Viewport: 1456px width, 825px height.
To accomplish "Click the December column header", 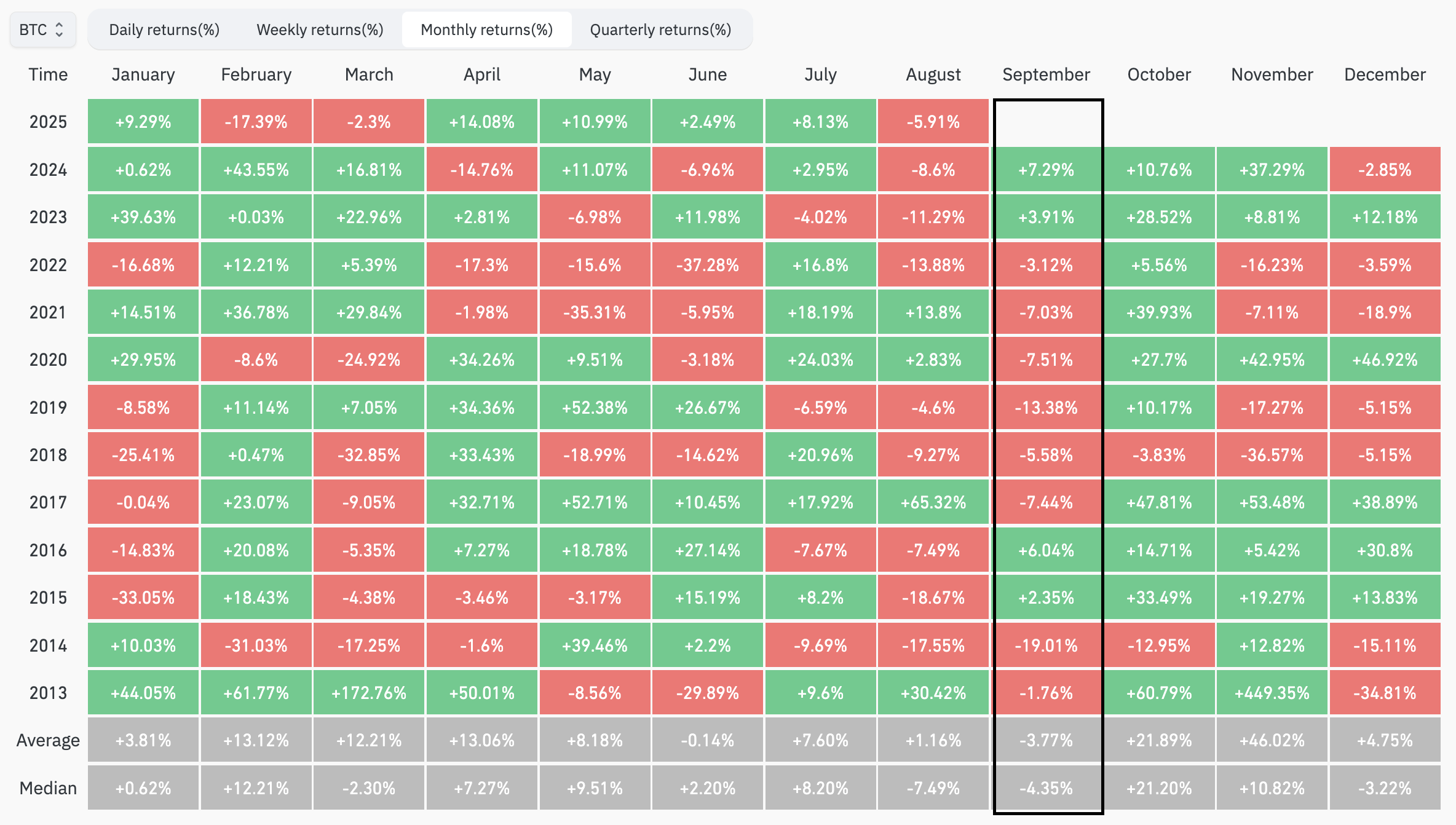I will [x=1385, y=74].
